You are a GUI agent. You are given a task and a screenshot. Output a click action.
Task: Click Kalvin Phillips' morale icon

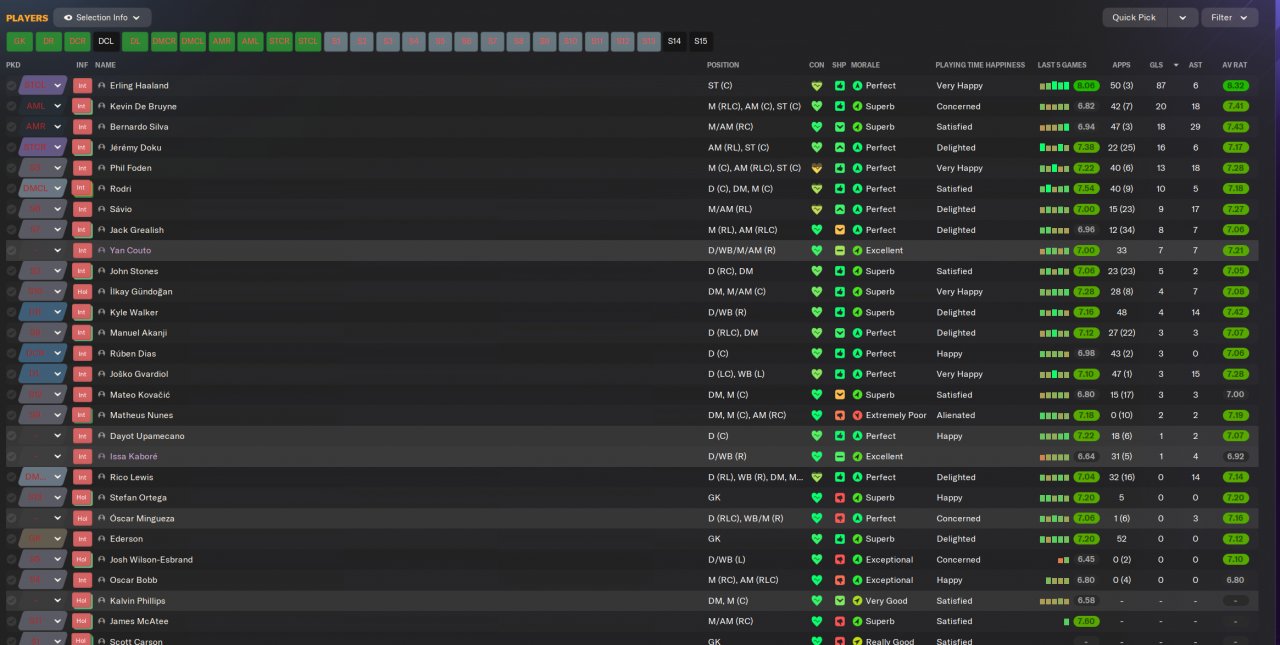(x=857, y=601)
